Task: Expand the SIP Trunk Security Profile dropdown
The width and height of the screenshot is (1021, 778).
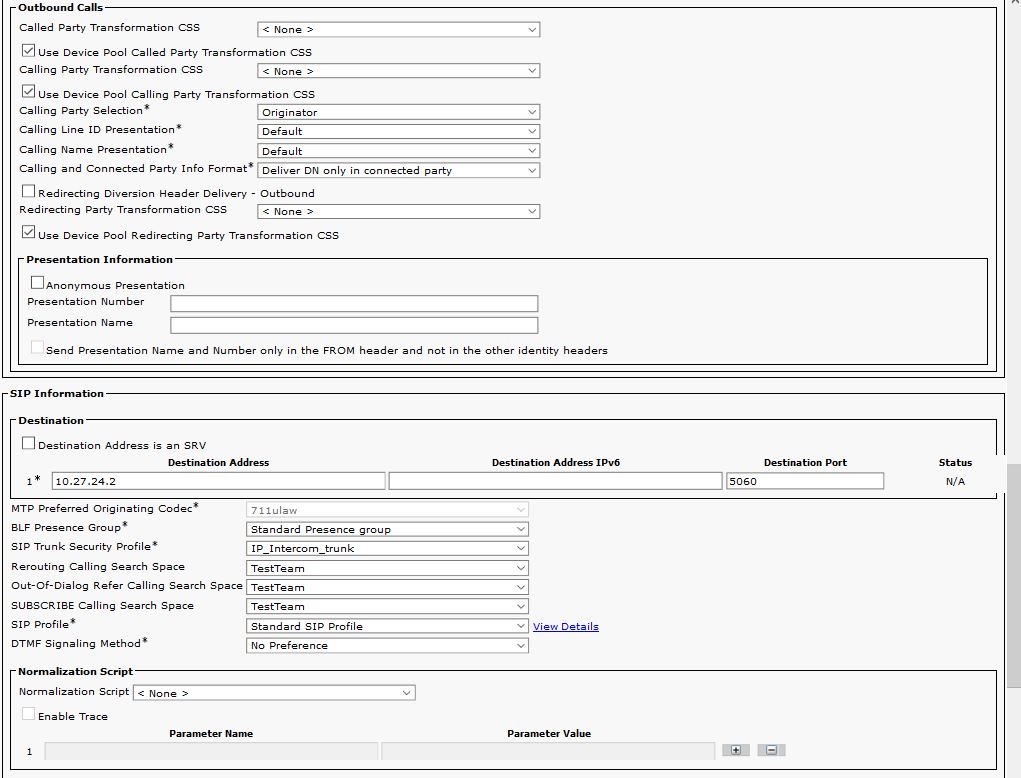Action: coord(387,548)
